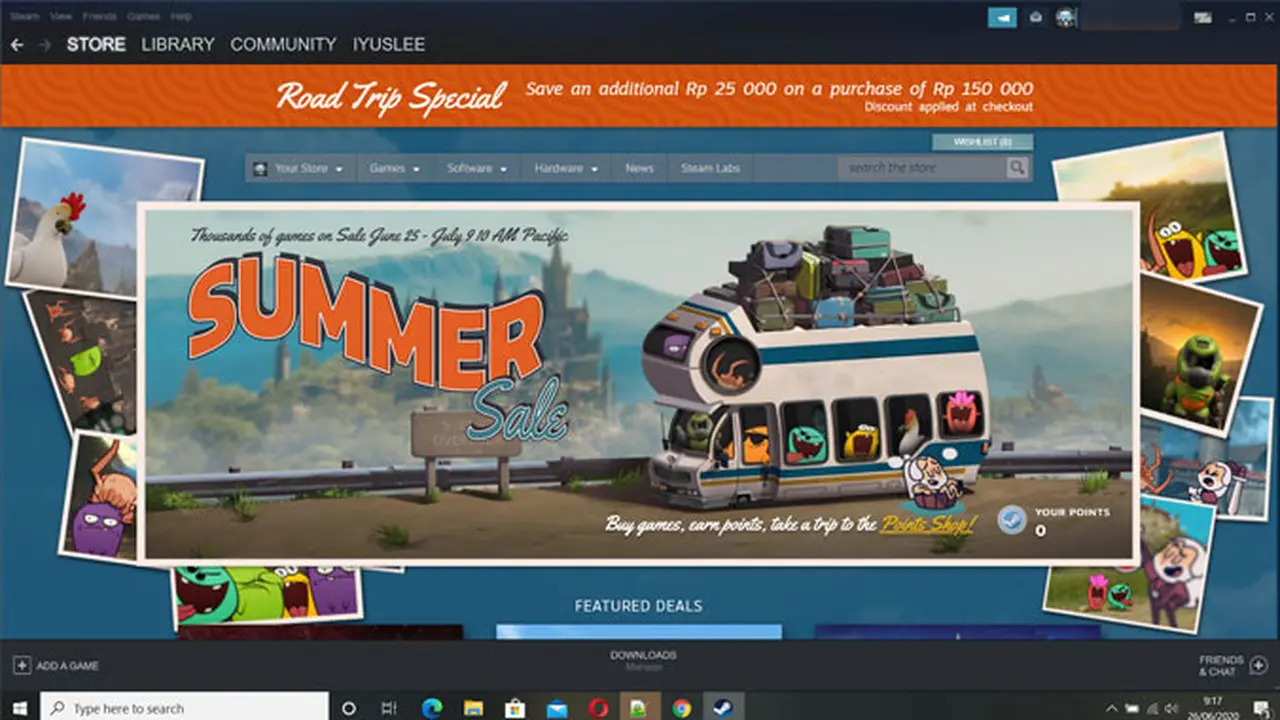Click the Windows taskbar search box

pyautogui.click(x=184, y=708)
